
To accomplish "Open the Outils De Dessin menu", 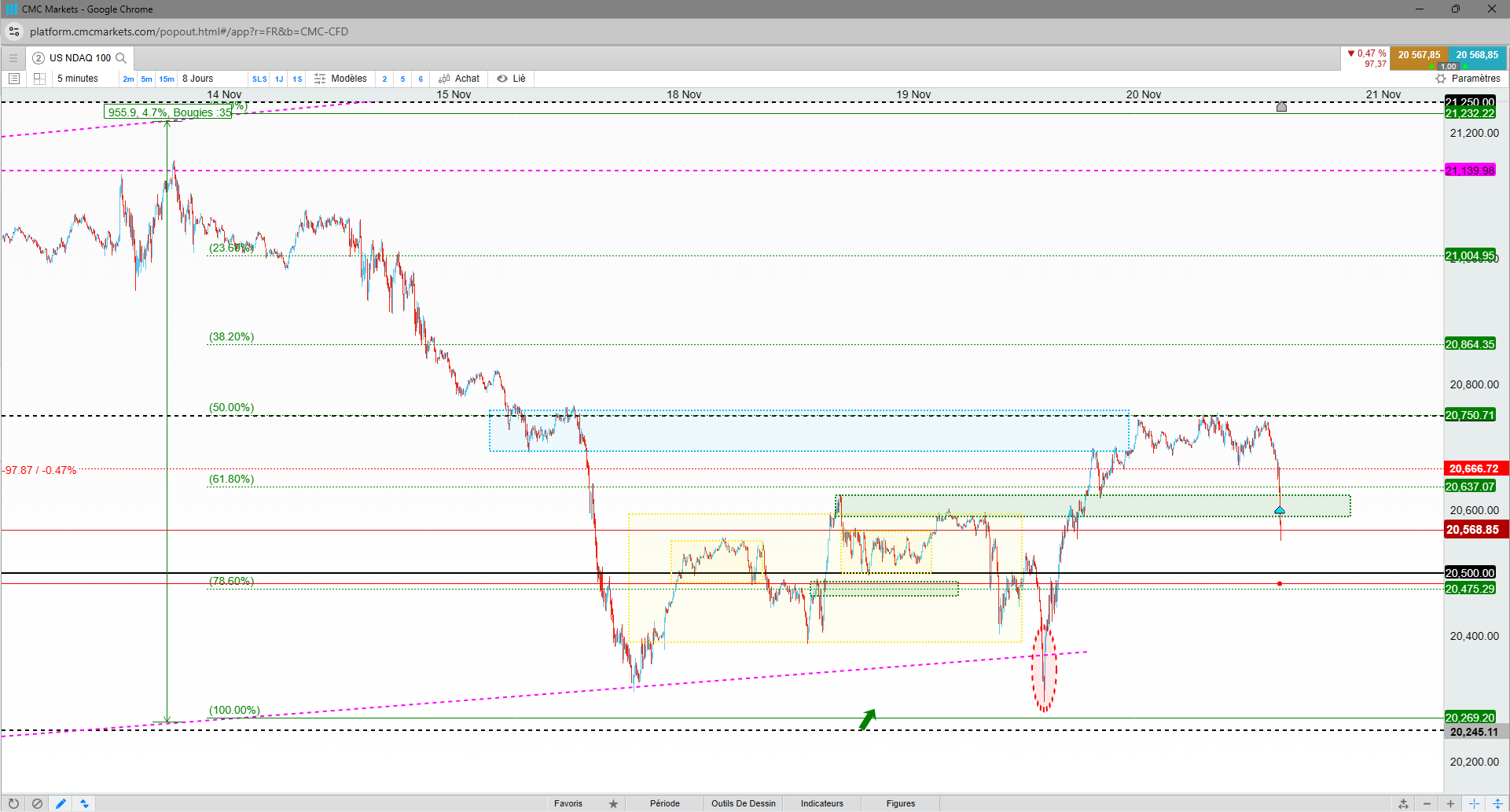I will click(x=744, y=803).
